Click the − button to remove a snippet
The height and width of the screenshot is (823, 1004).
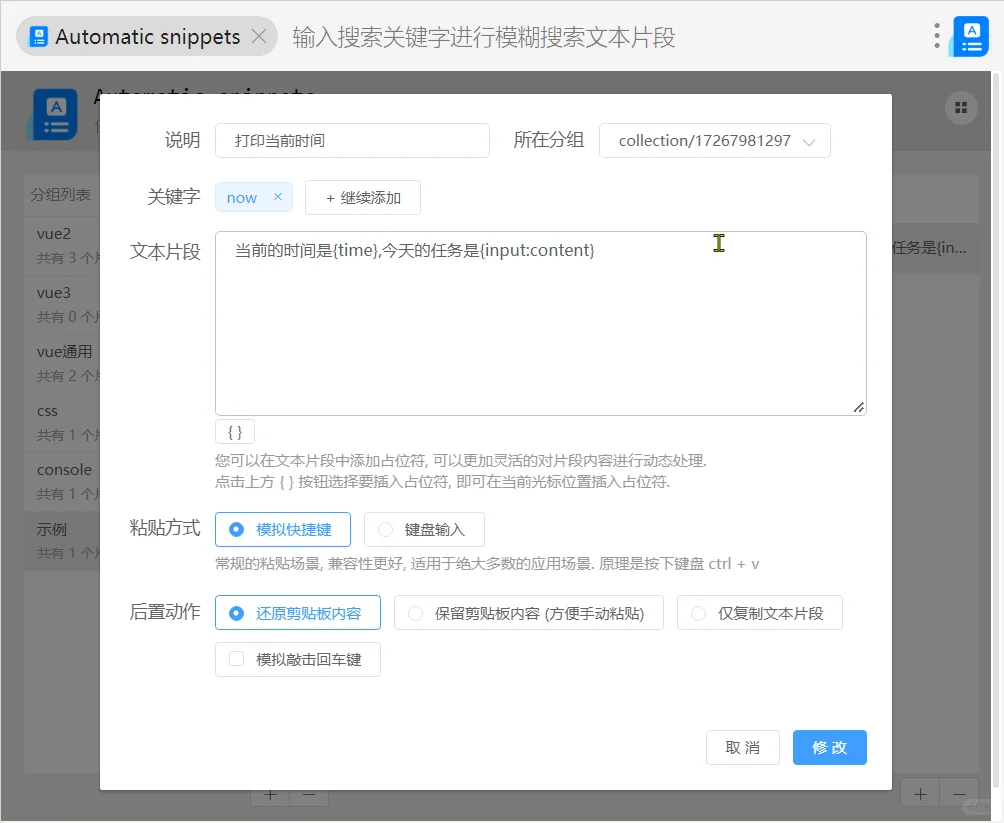point(959,792)
